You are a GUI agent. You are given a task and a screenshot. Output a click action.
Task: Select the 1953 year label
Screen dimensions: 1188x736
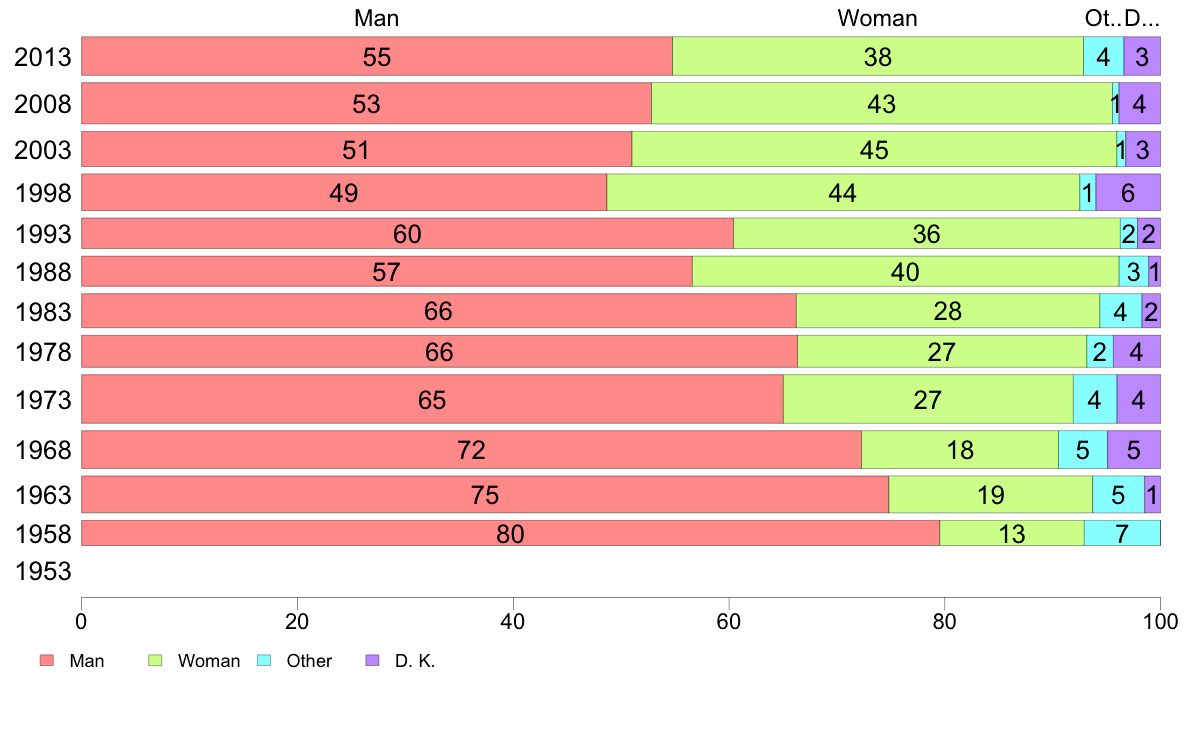click(43, 573)
